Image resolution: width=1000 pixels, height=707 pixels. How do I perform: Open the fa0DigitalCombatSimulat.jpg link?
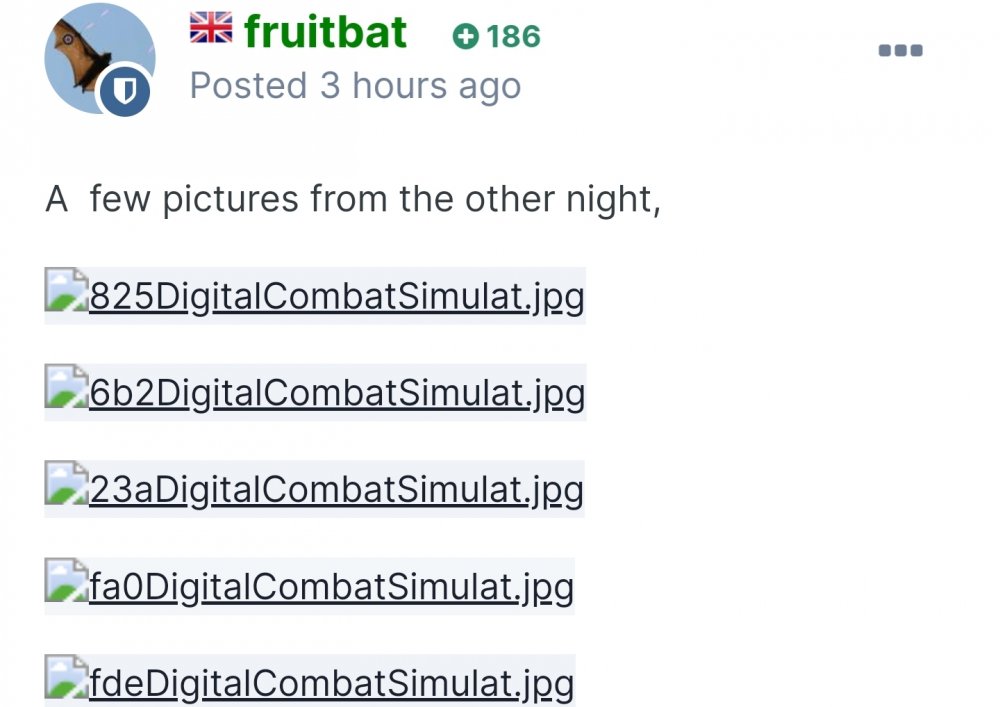[x=331, y=587]
